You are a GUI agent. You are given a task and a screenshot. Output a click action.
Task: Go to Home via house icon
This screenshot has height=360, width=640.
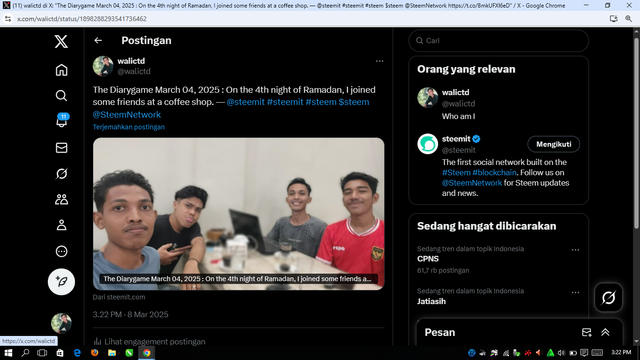[61, 70]
